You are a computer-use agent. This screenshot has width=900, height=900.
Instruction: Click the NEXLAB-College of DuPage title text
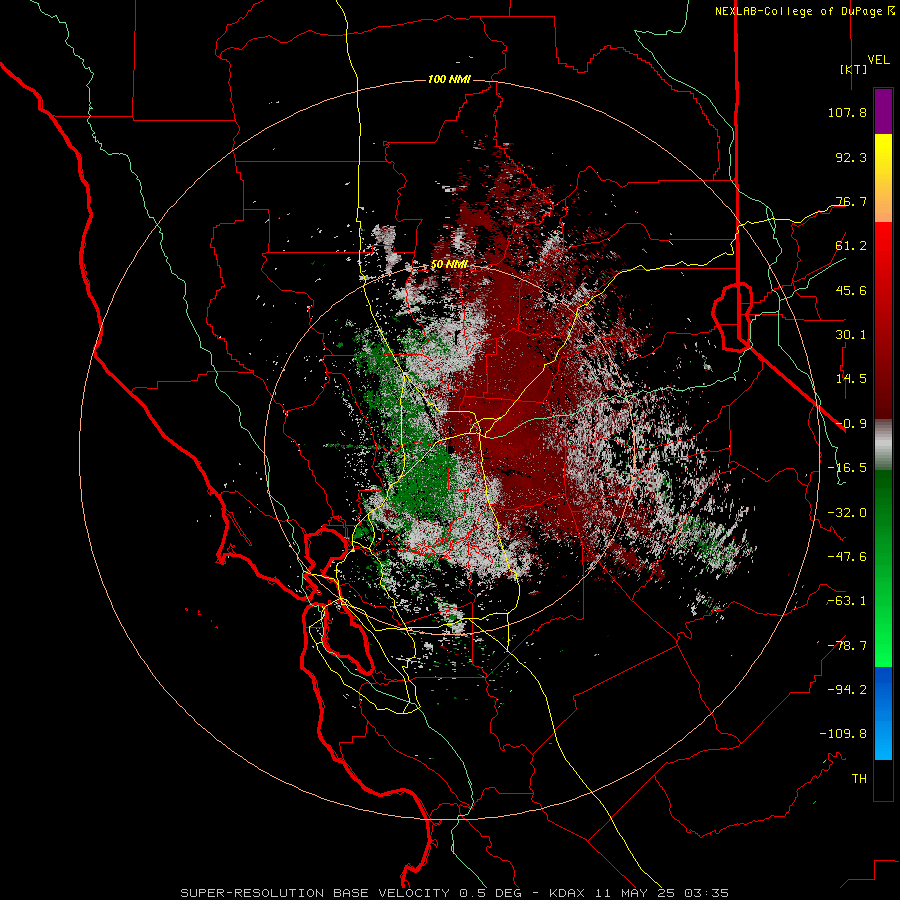pos(799,11)
